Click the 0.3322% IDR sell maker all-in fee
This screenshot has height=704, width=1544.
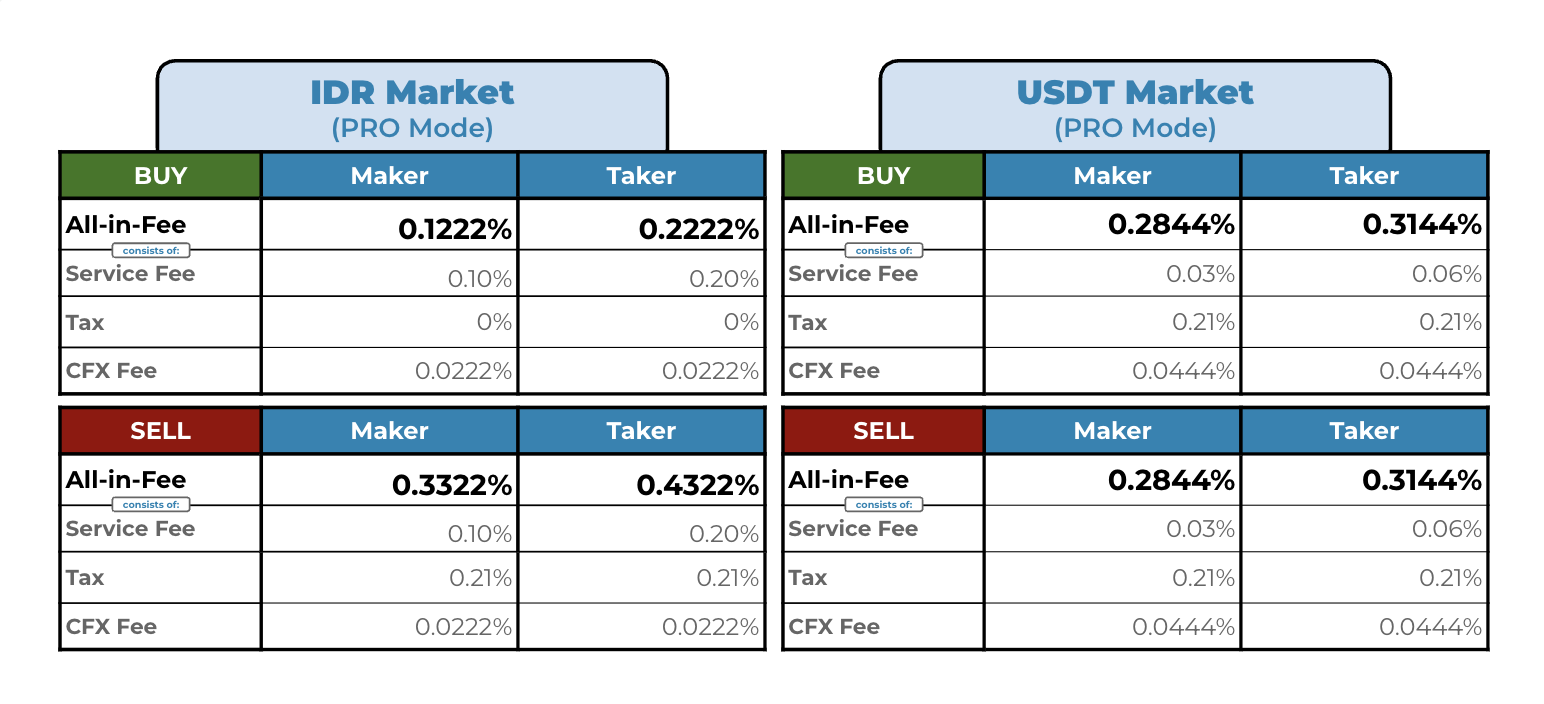[x=452, y=486]
